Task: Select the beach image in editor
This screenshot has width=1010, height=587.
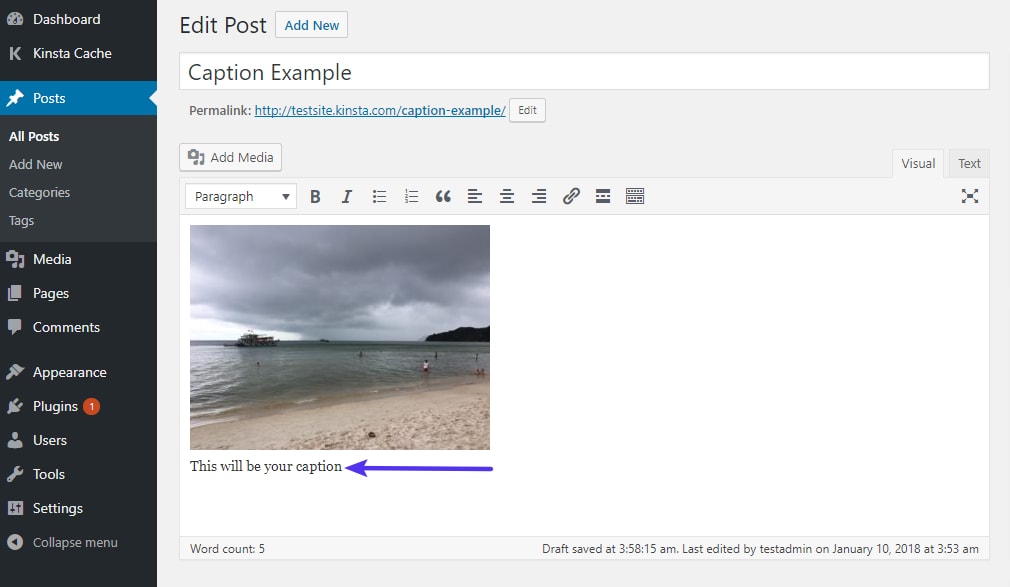Action: (340, 337)
